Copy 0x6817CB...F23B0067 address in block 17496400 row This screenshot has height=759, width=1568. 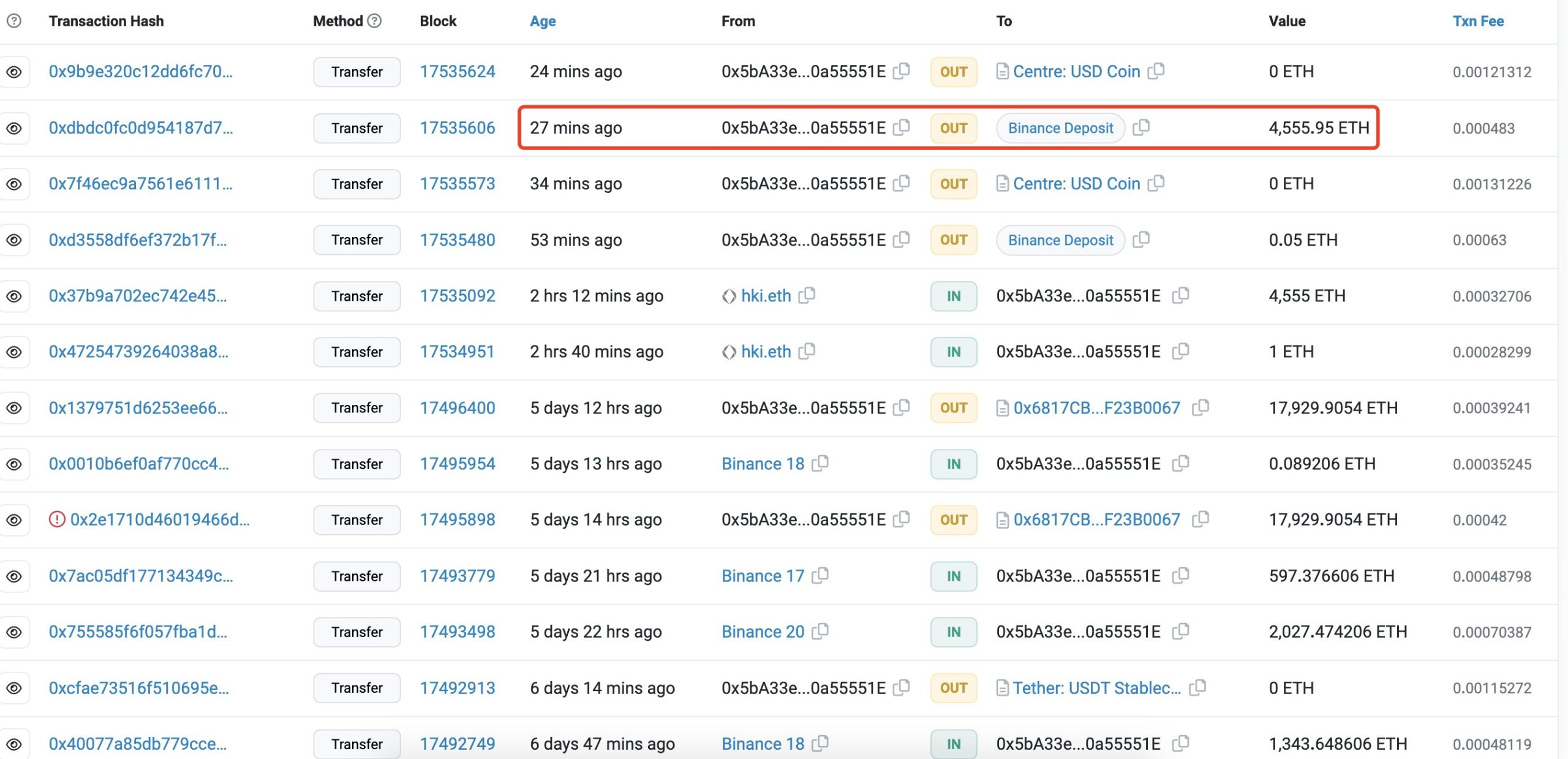coord(1200,407)
